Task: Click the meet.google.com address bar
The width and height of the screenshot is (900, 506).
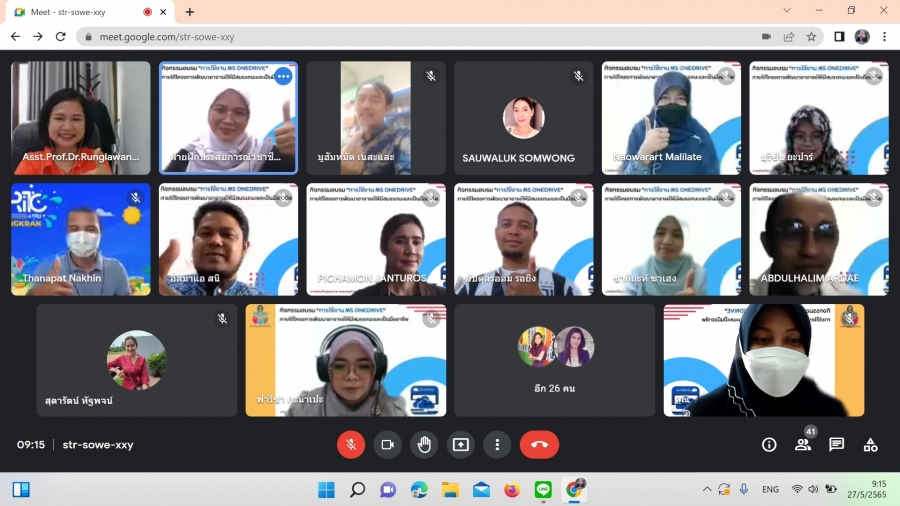Action: (x=400, y=36)
